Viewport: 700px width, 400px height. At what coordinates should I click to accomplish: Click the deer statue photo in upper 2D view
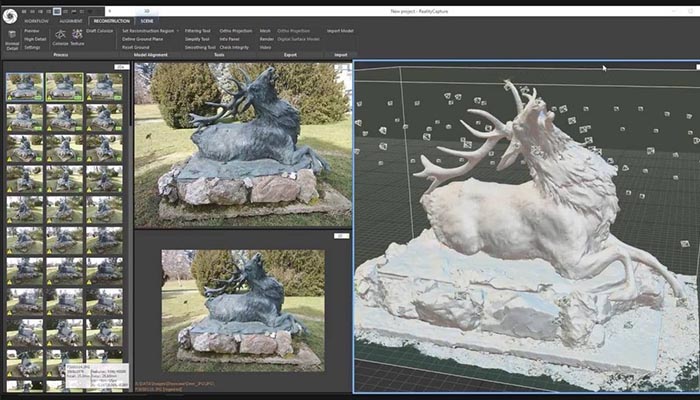point(243,145)
